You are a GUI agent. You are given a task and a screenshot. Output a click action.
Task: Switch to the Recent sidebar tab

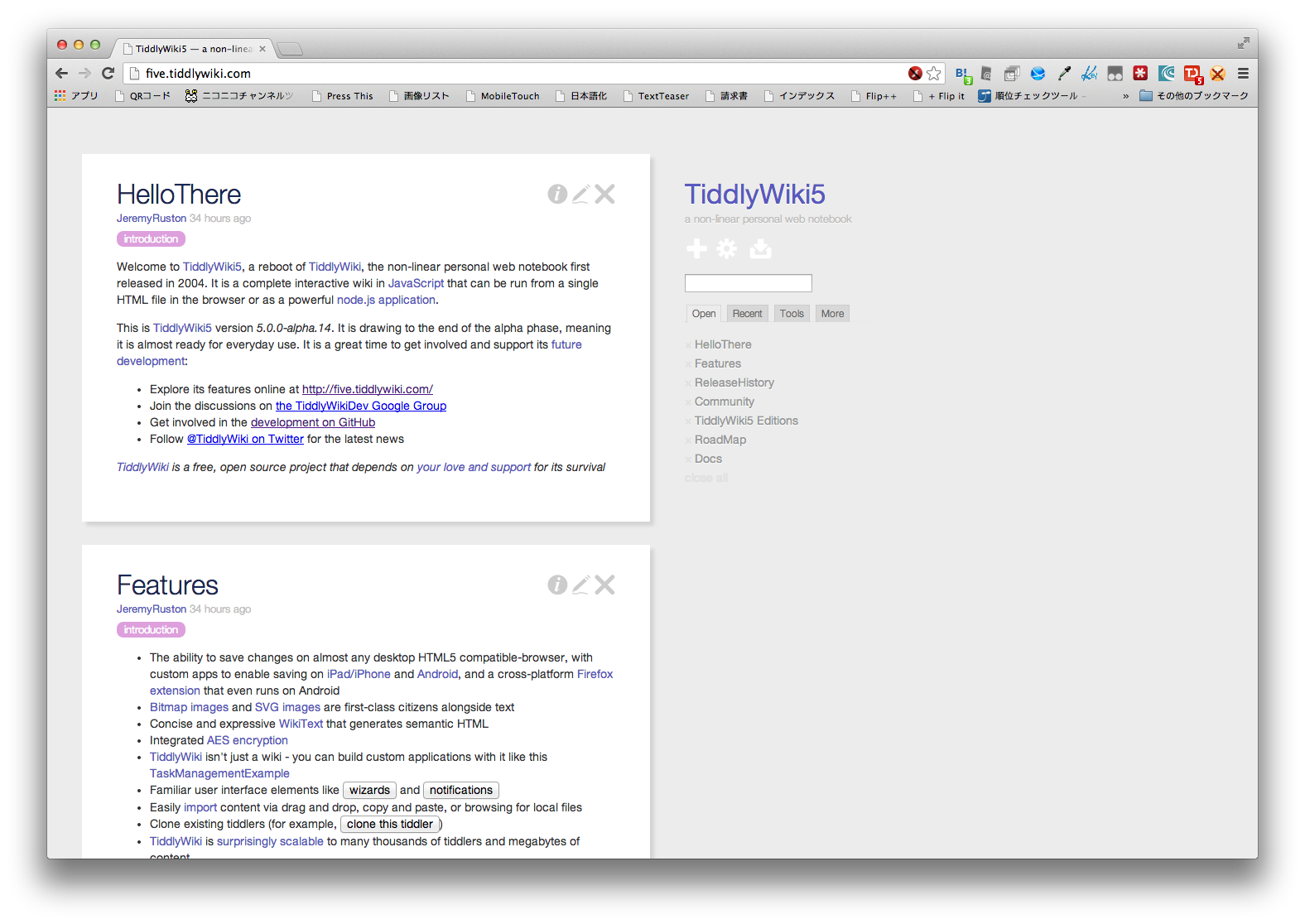(x=747, y=314)
